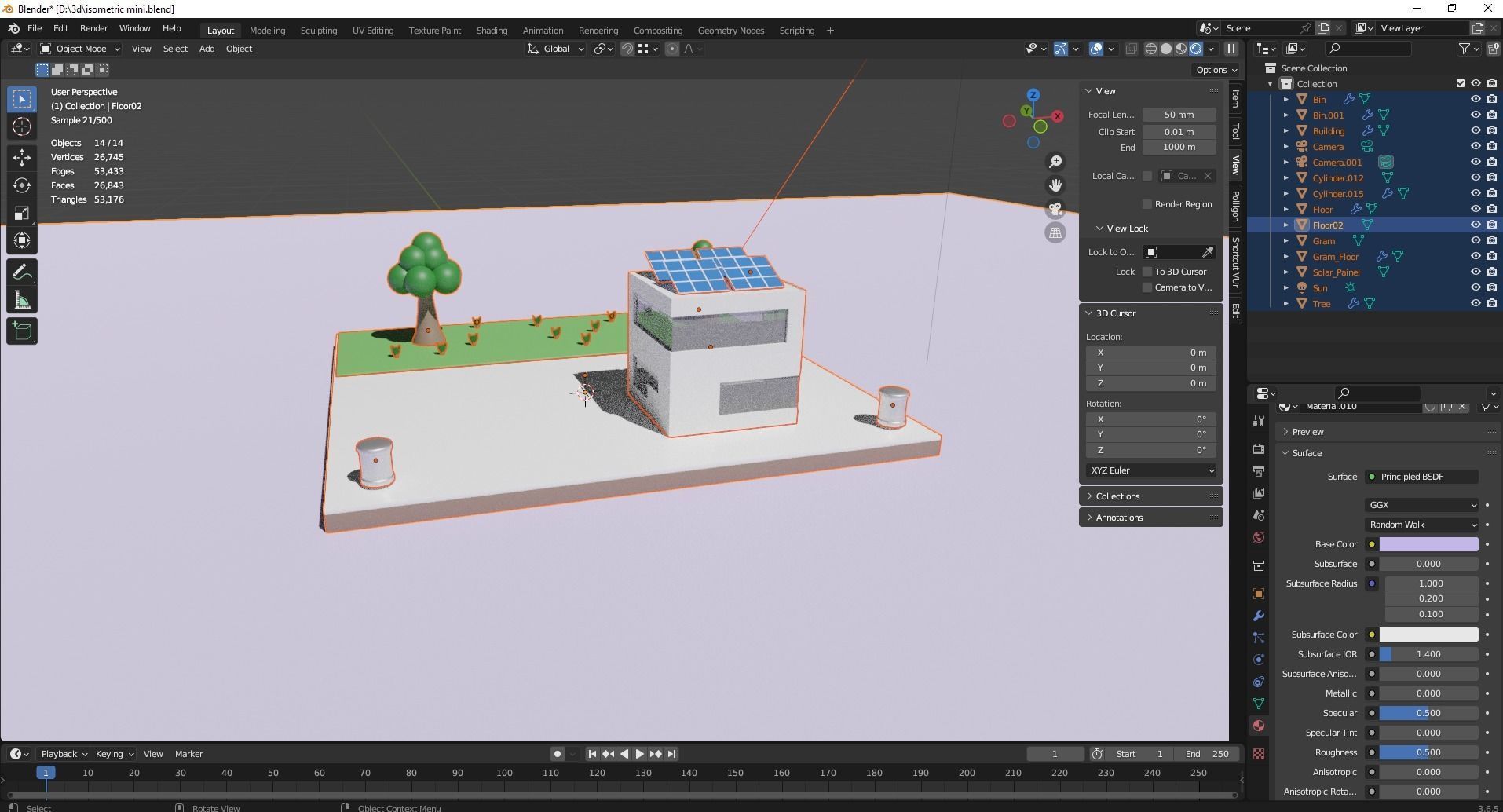Screen dimensions: 1503x812
Task: Enable the Render Region checkbox
Action: tap(1147, 204)
